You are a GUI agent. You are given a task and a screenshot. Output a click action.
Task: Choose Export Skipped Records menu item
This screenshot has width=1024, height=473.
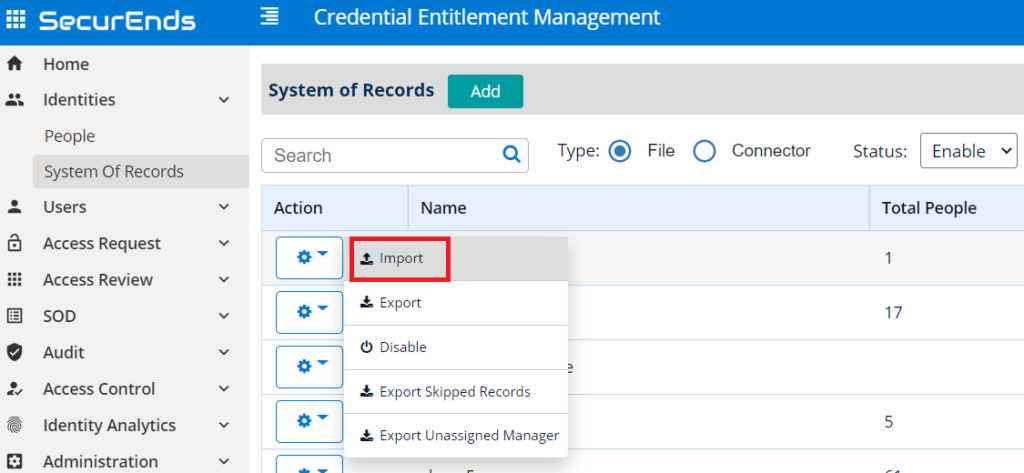pos(456,391)
